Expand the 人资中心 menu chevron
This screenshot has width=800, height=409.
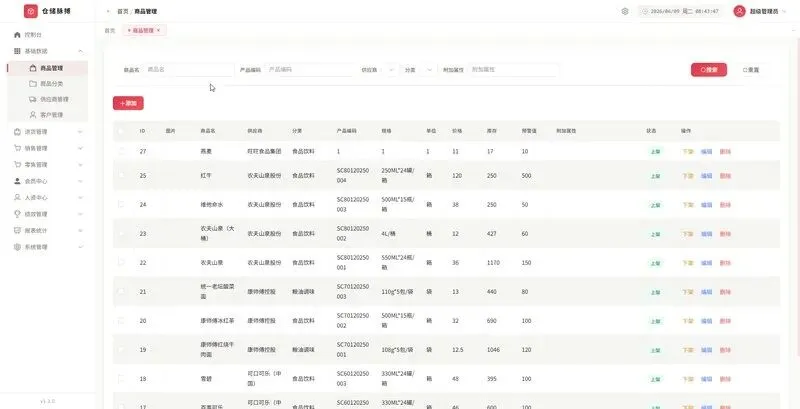coord(81,197)
